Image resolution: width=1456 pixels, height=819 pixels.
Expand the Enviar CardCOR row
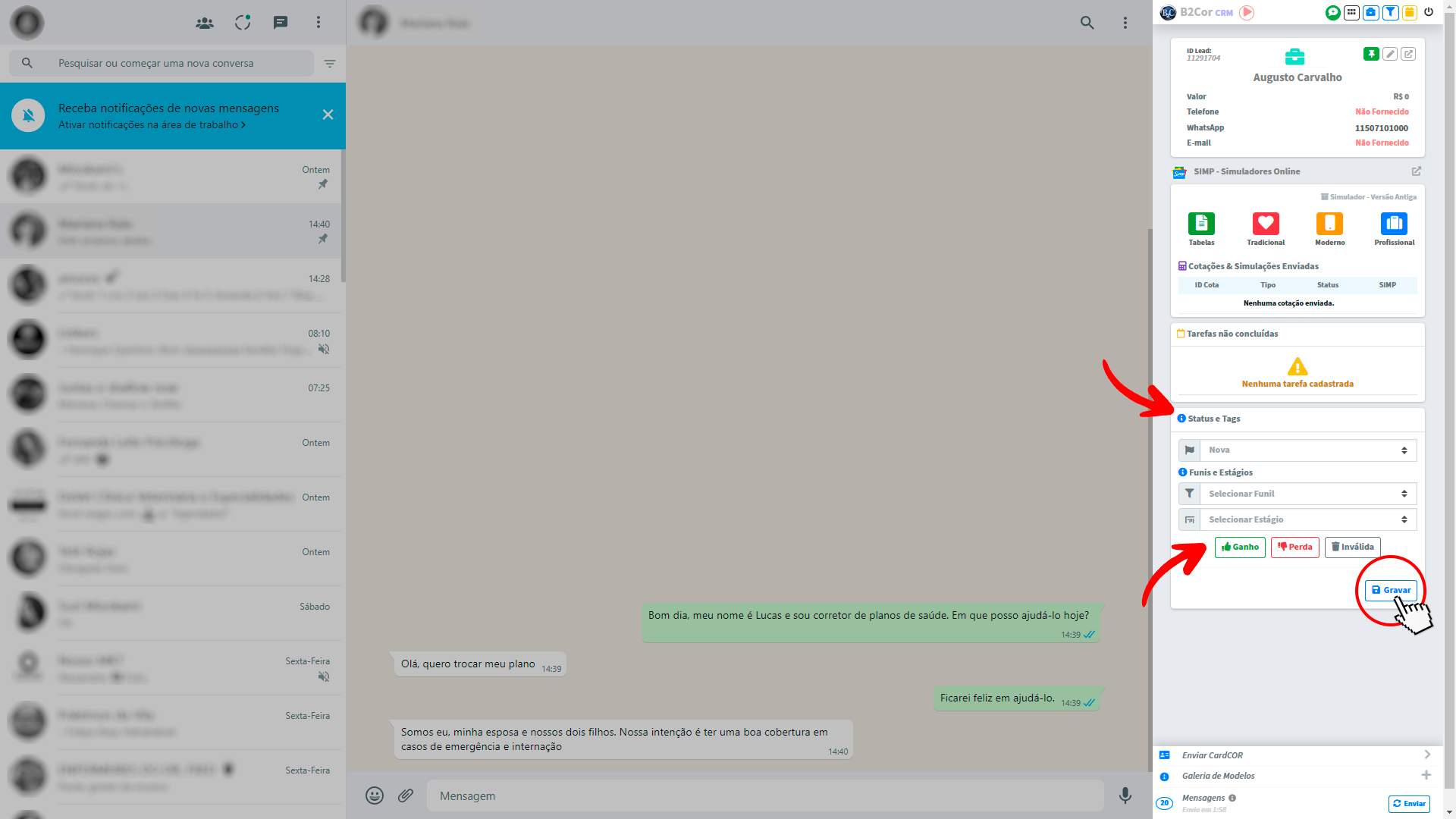1427,755
